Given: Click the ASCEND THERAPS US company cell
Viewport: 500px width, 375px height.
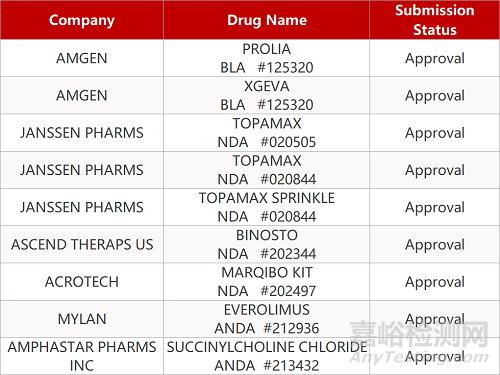Looking at the screenshot, I should click(82, 245).
